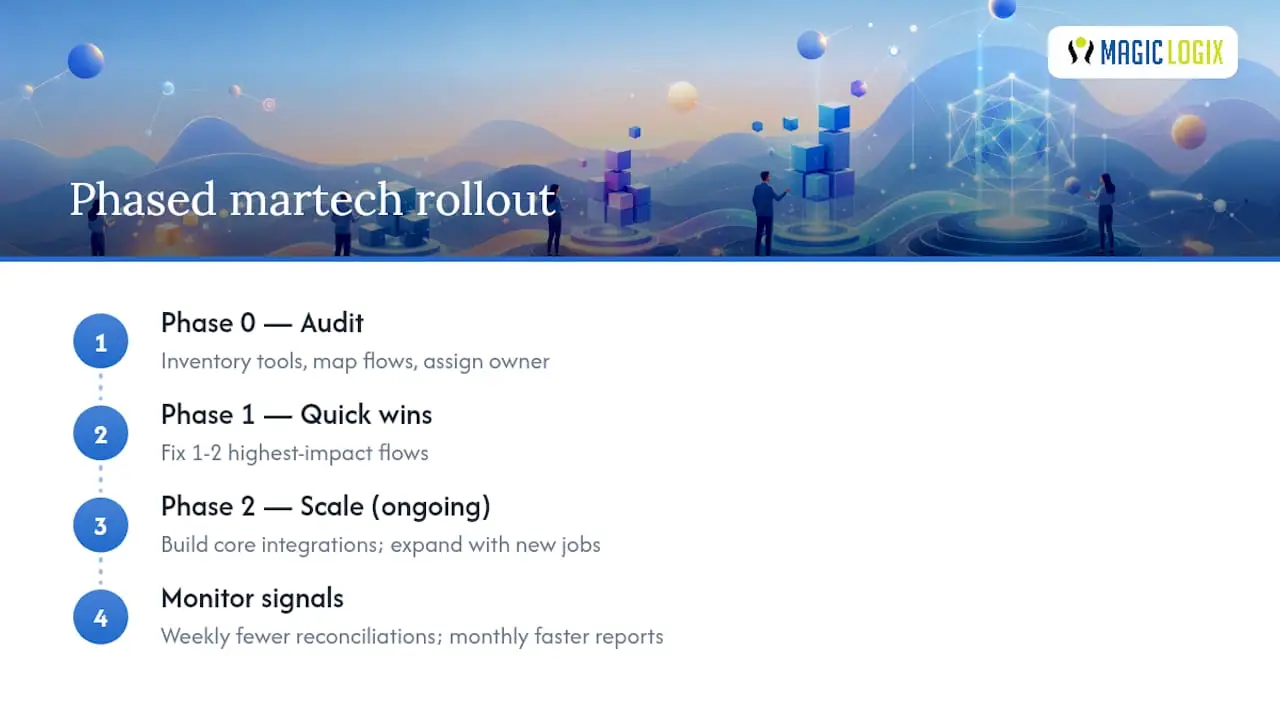Select the numbered circle 4 icon
1280x720 pixels.
click(100, 618)
